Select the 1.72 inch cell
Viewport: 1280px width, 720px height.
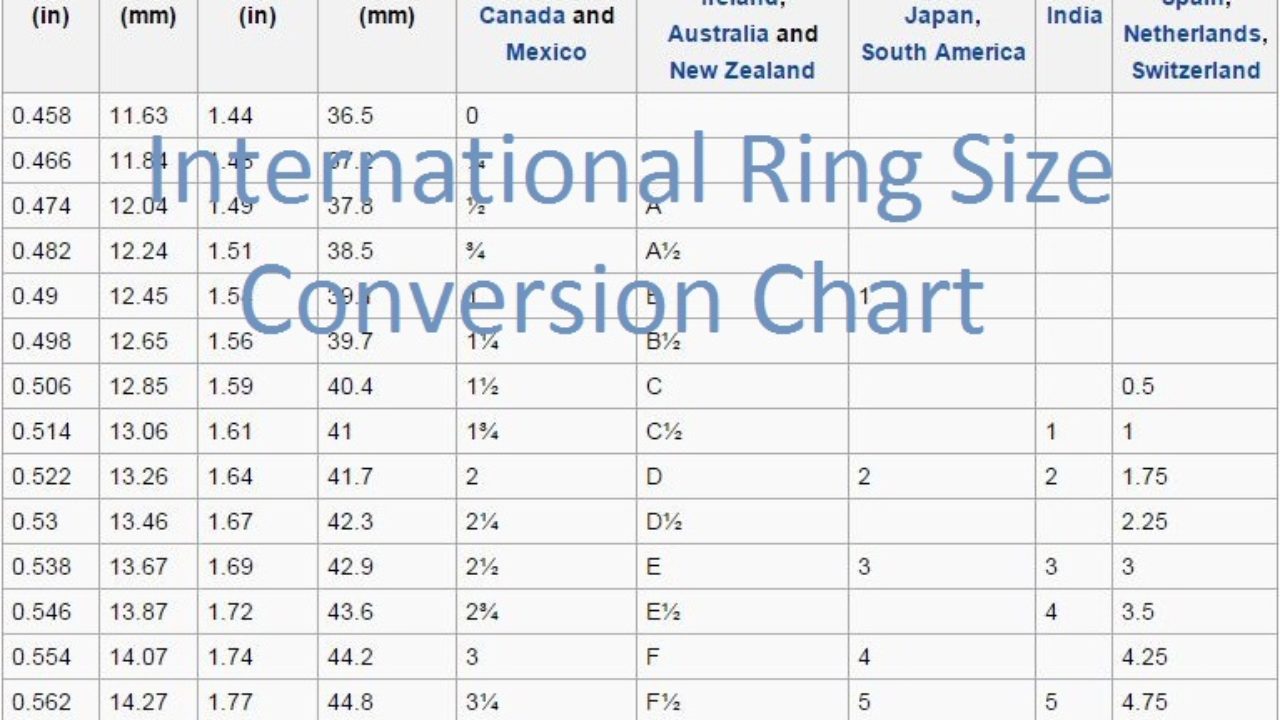257,612
